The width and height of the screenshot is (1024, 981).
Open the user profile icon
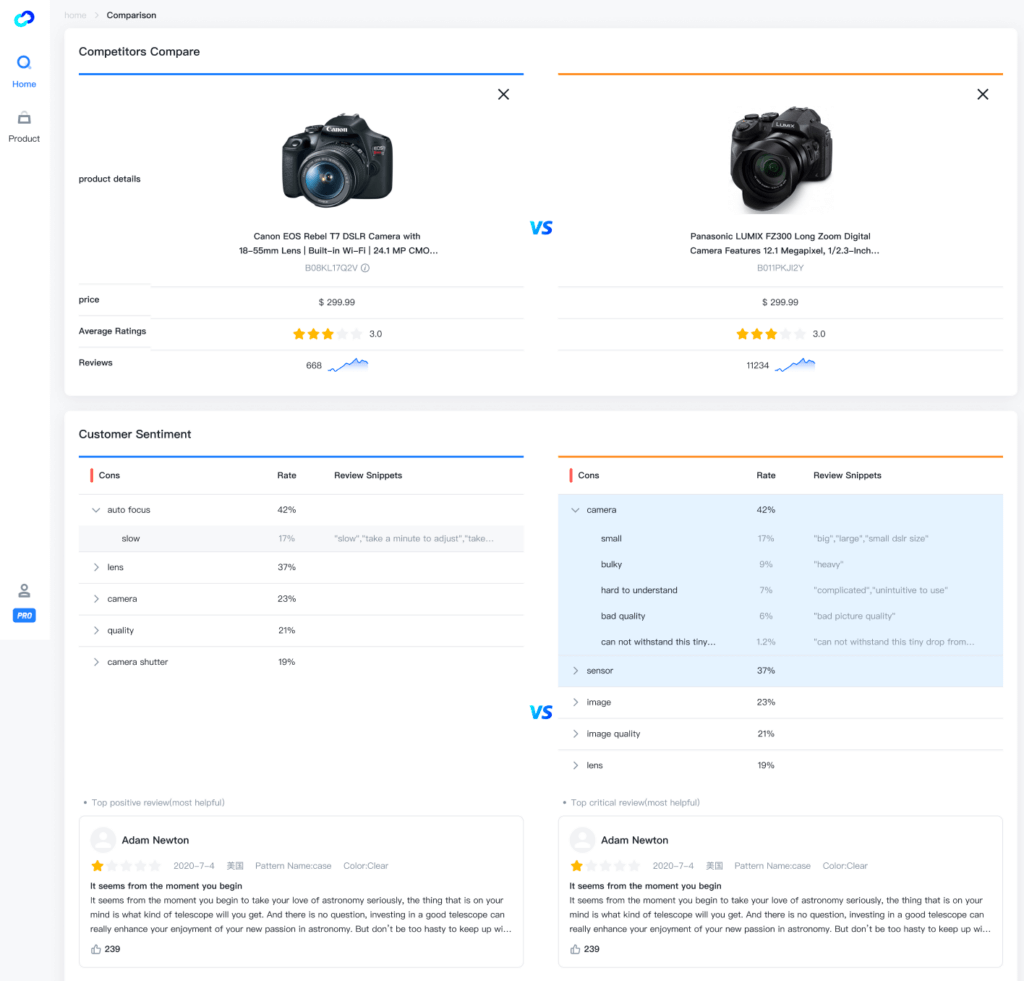point(24,590)
